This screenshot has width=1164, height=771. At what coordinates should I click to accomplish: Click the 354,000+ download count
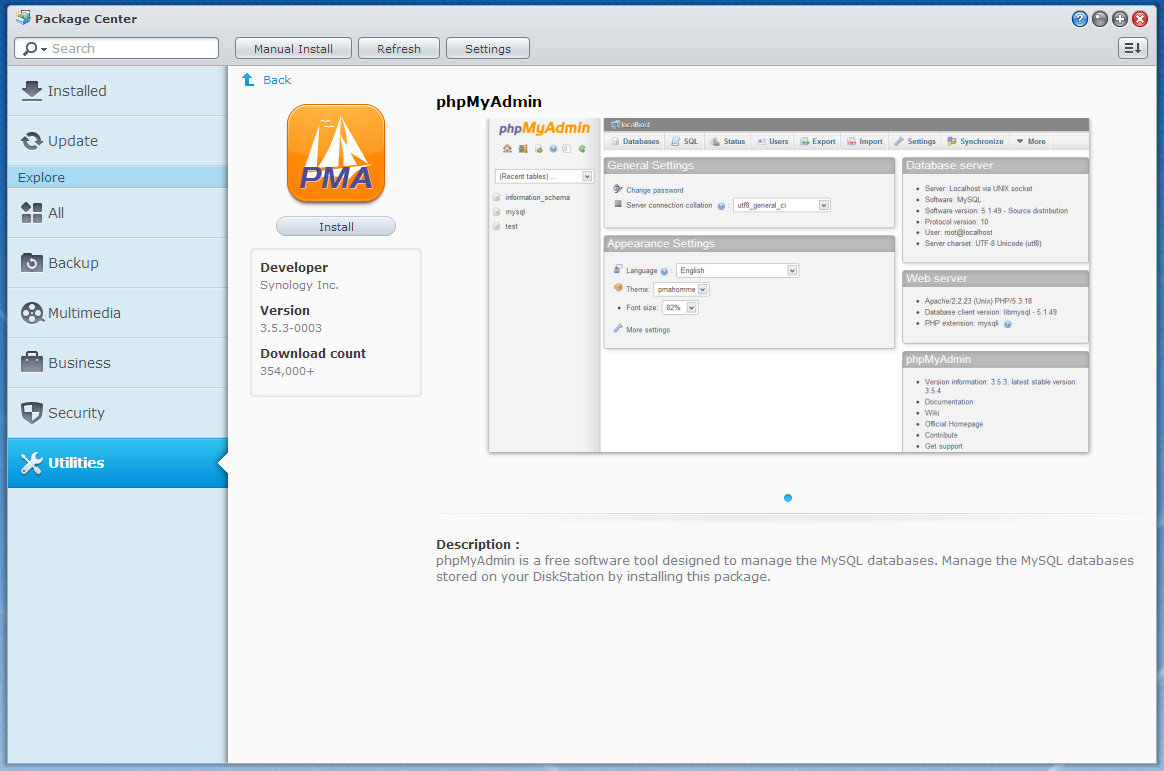pyautogui.click(x=287, y=371)
